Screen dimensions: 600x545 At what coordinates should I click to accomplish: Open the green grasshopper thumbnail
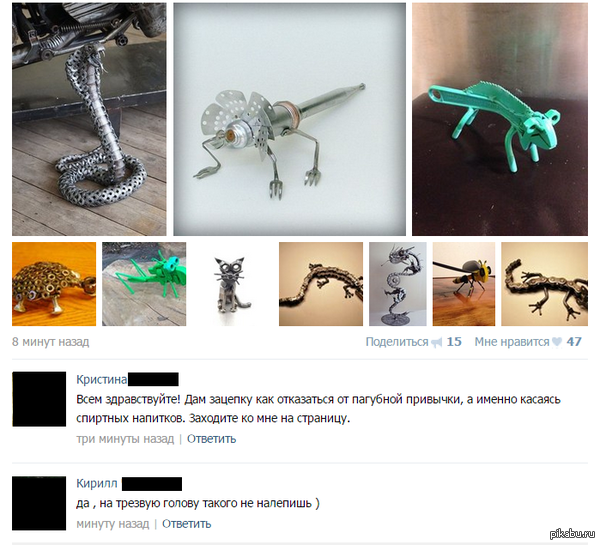pos(144,284)
